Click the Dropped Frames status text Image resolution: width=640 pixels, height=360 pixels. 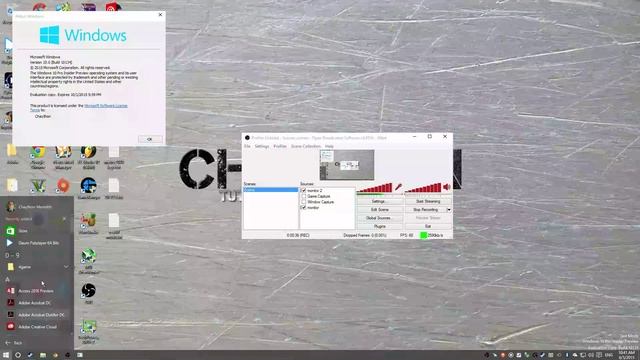click(x=364, y=236)
